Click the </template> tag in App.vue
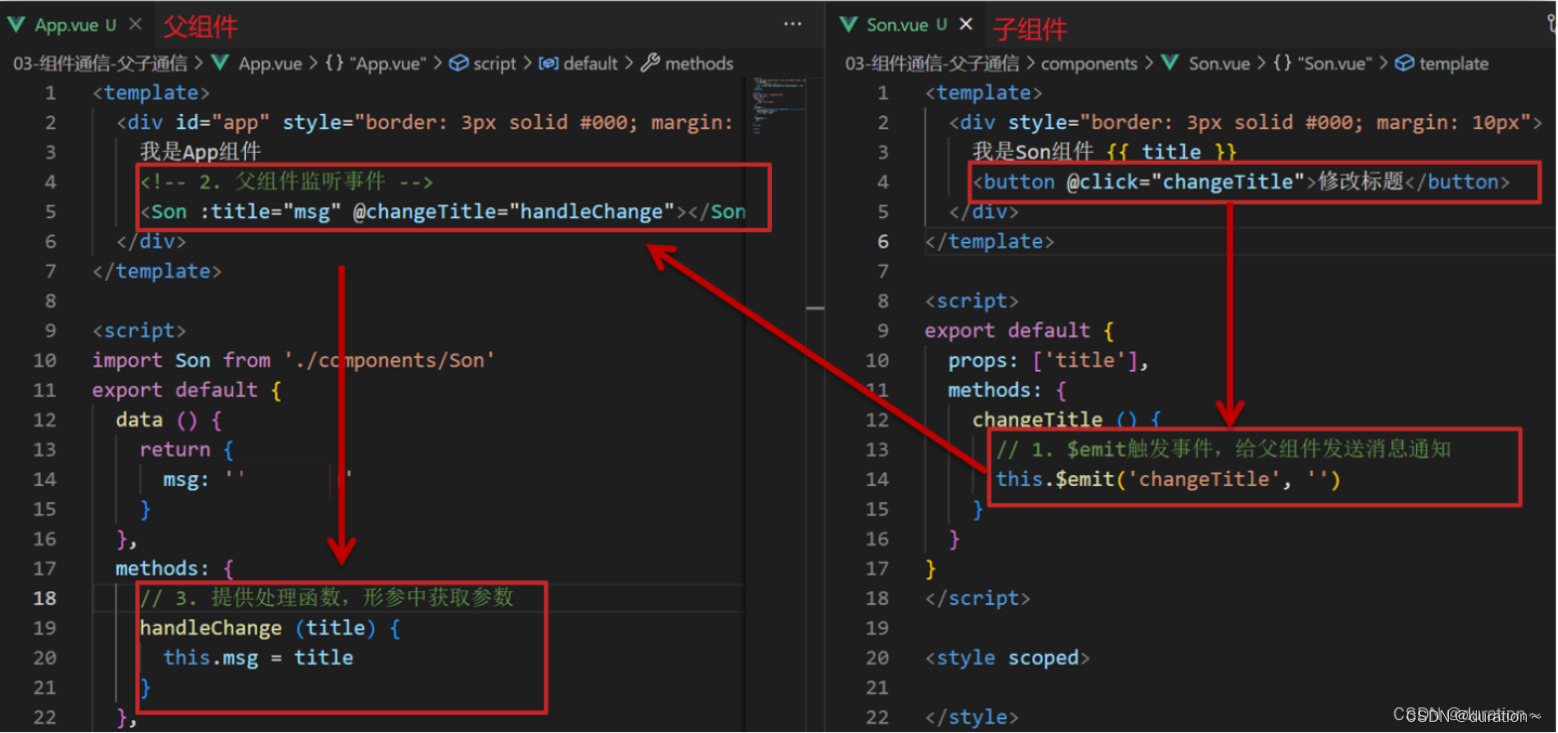Image resolution: width=1558 pixels, height=733 pixels. tap(157, 271)
